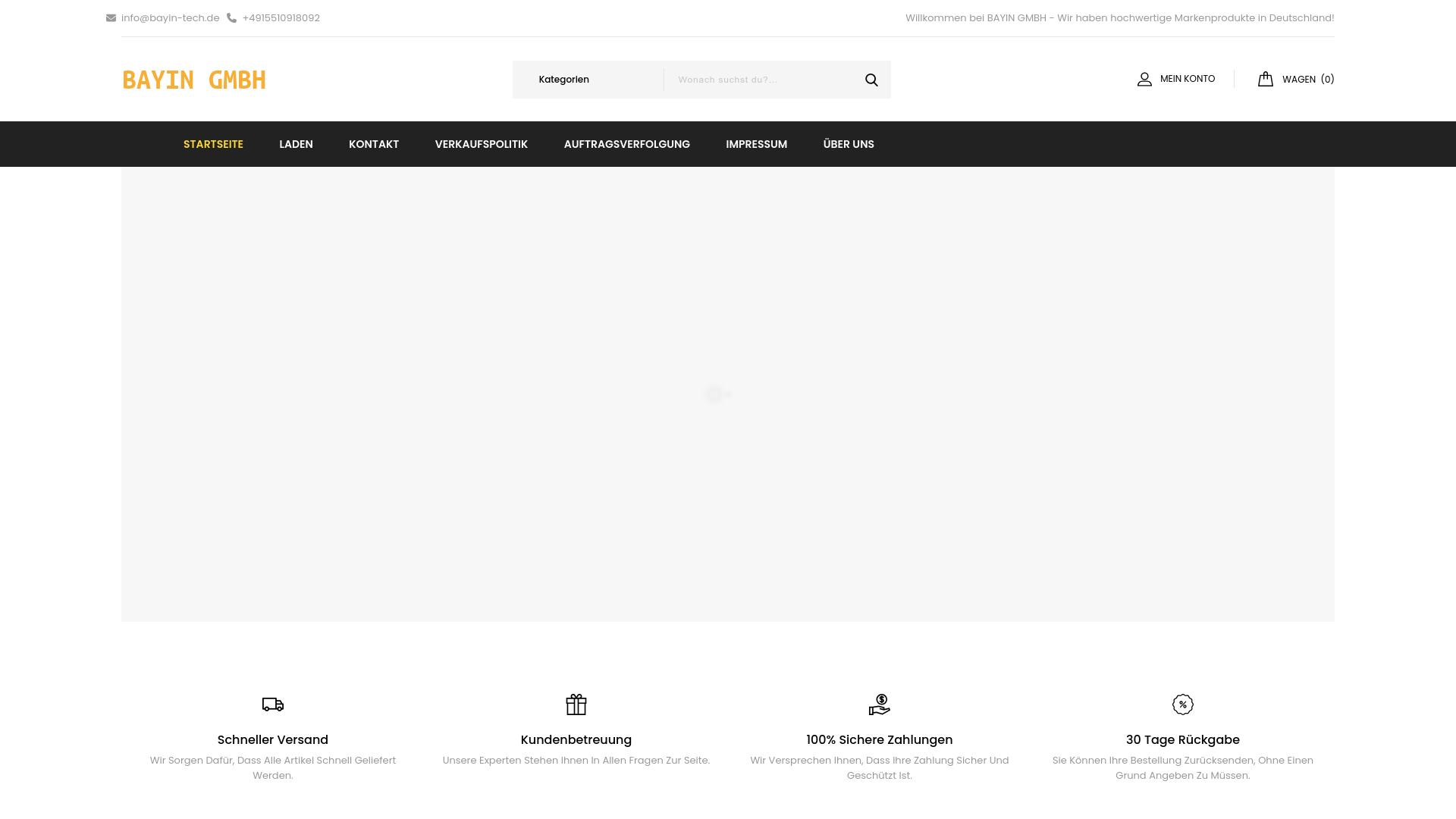The image size is (1456, 819).
Task: Navigate to Über Uns
Action: coord(849,144)
